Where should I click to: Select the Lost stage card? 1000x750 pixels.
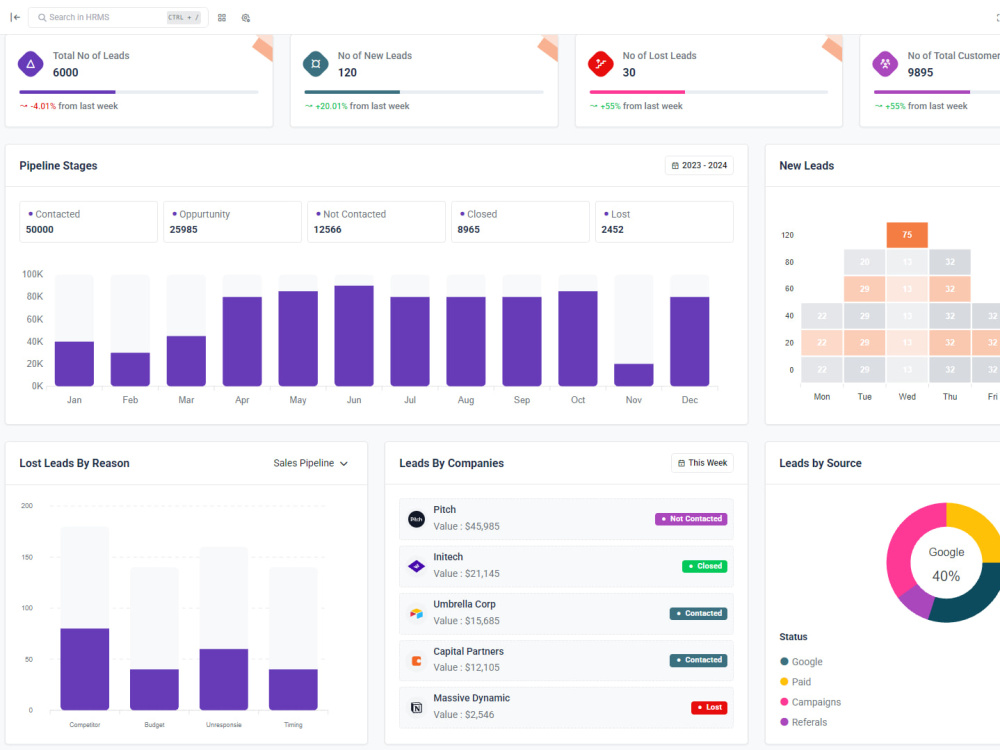click(664, 222)
